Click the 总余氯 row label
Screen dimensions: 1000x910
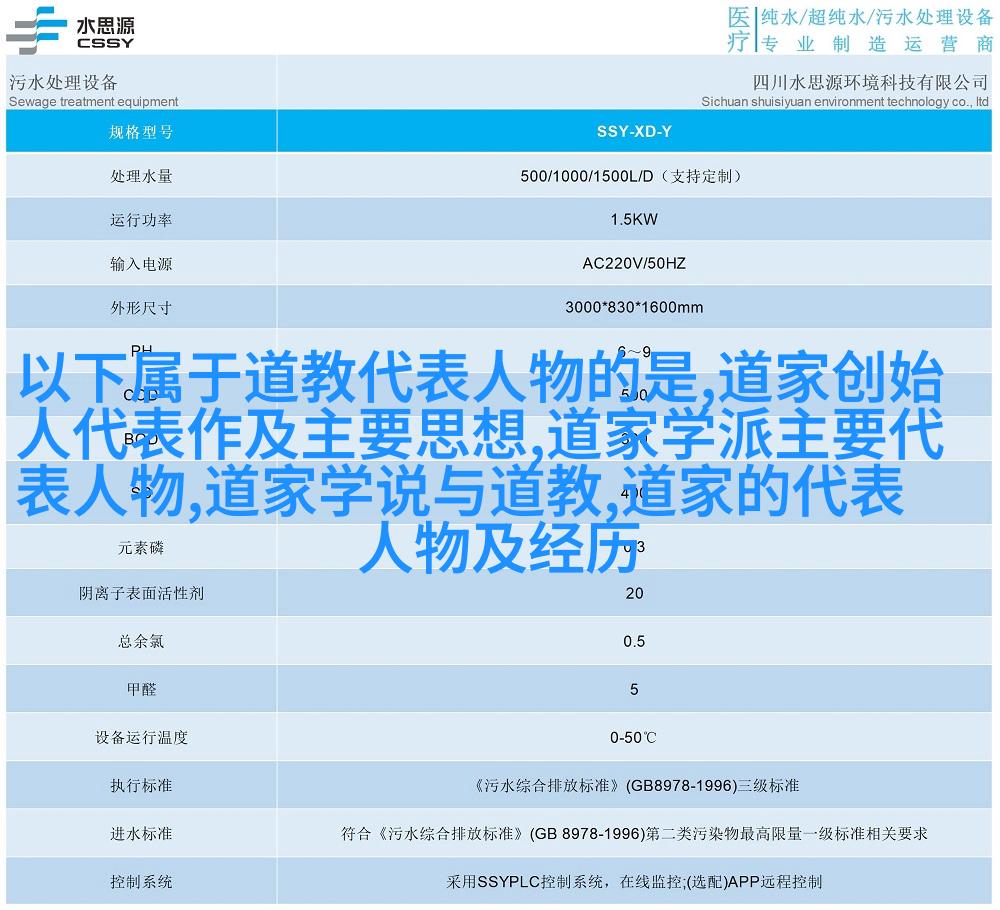[x=141, y=641]
